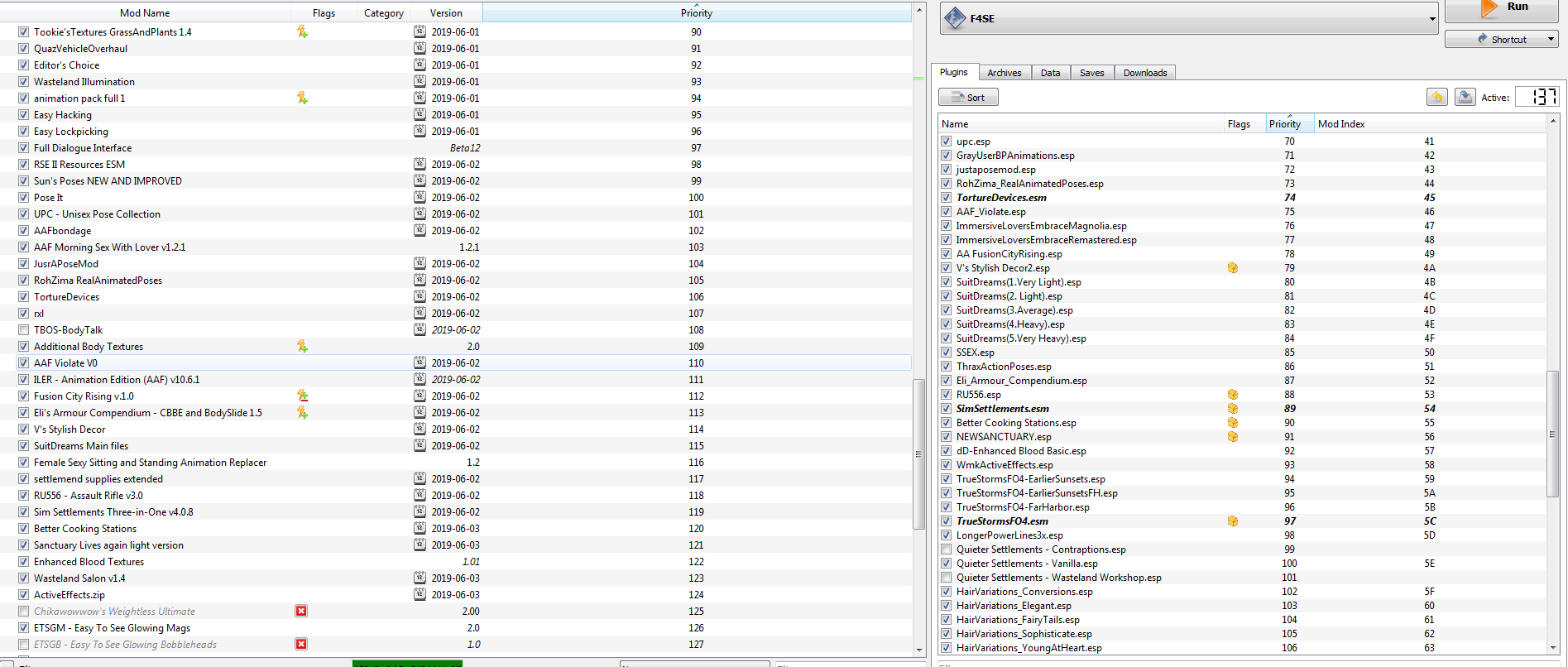This screenshot has height=667, width=1568.
Task: Select the ILER - Animation Edition (AAF) v10.6.1 mod
Action: [456, 379]
